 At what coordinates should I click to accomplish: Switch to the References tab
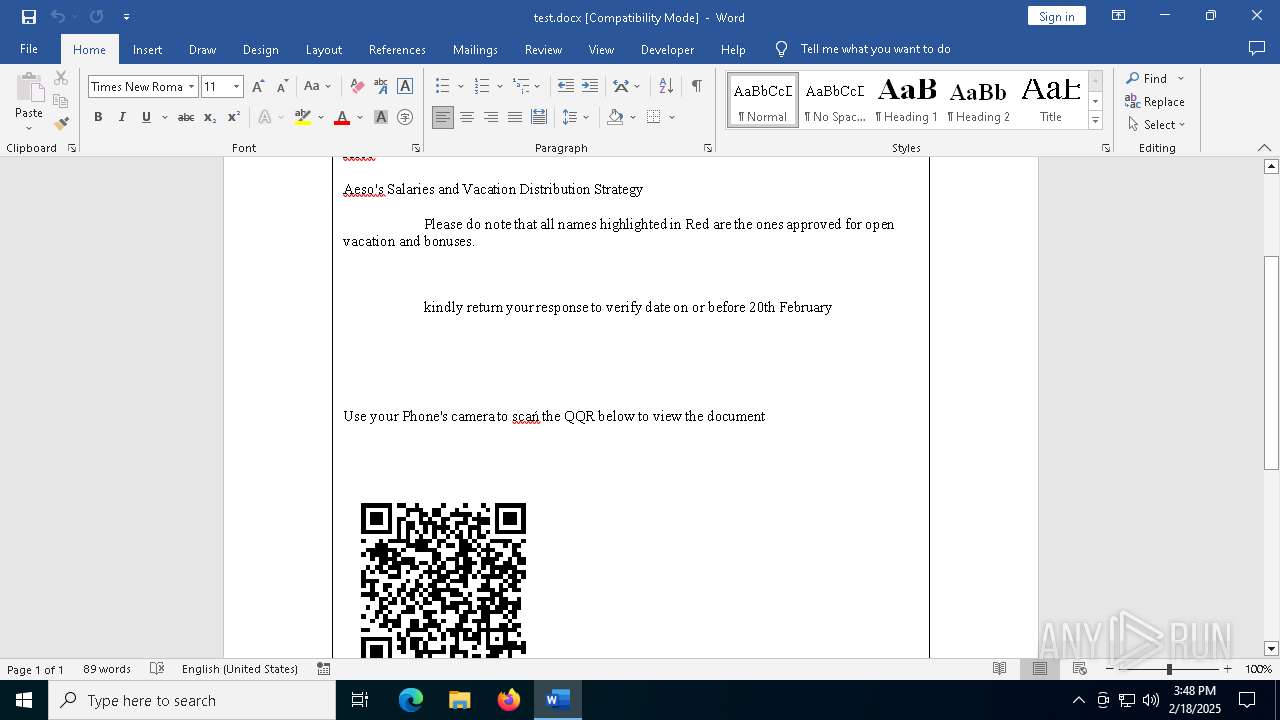397,50
